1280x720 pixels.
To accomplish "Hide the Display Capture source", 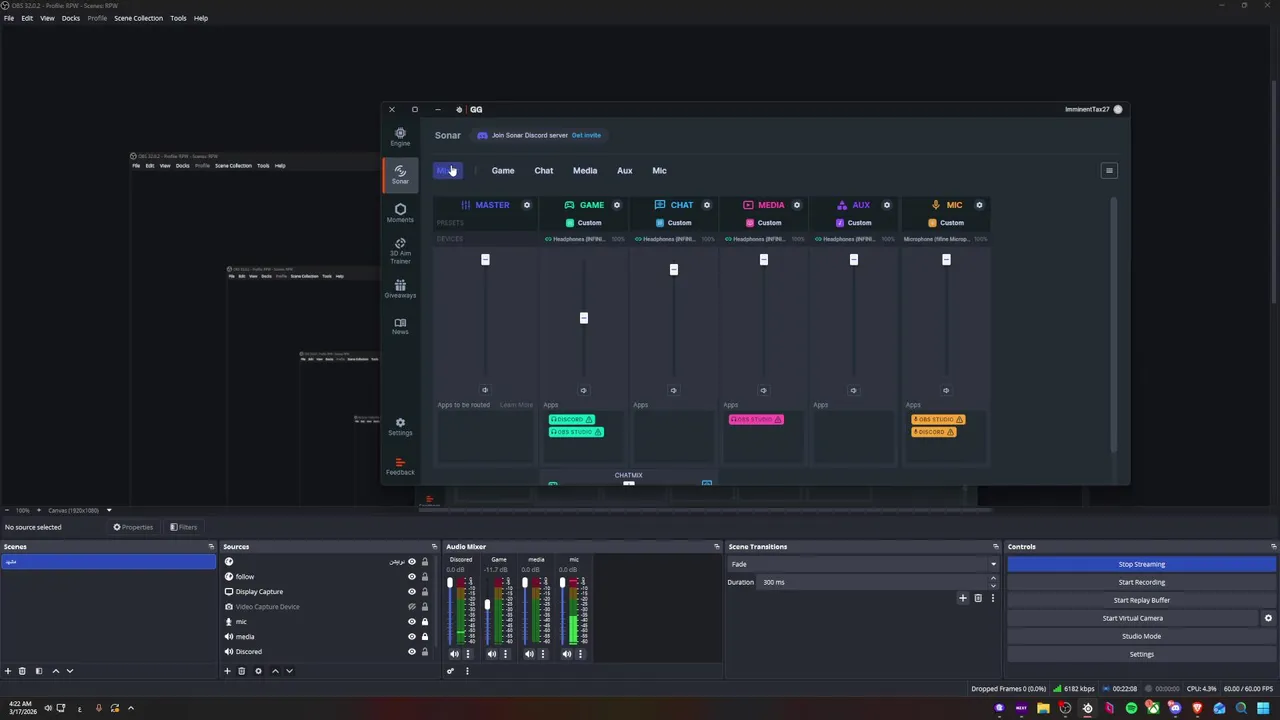I will click(411, 592).
